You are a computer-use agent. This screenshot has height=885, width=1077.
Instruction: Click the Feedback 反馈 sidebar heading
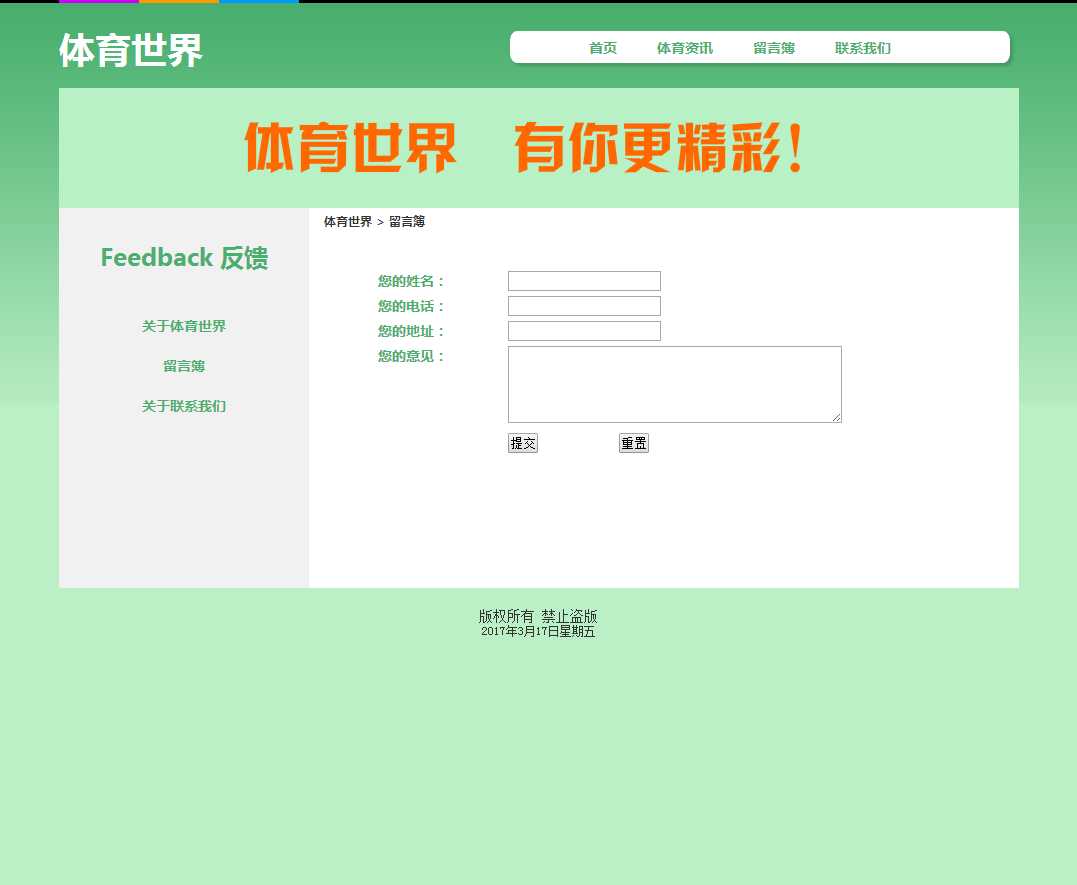(184, 258)
